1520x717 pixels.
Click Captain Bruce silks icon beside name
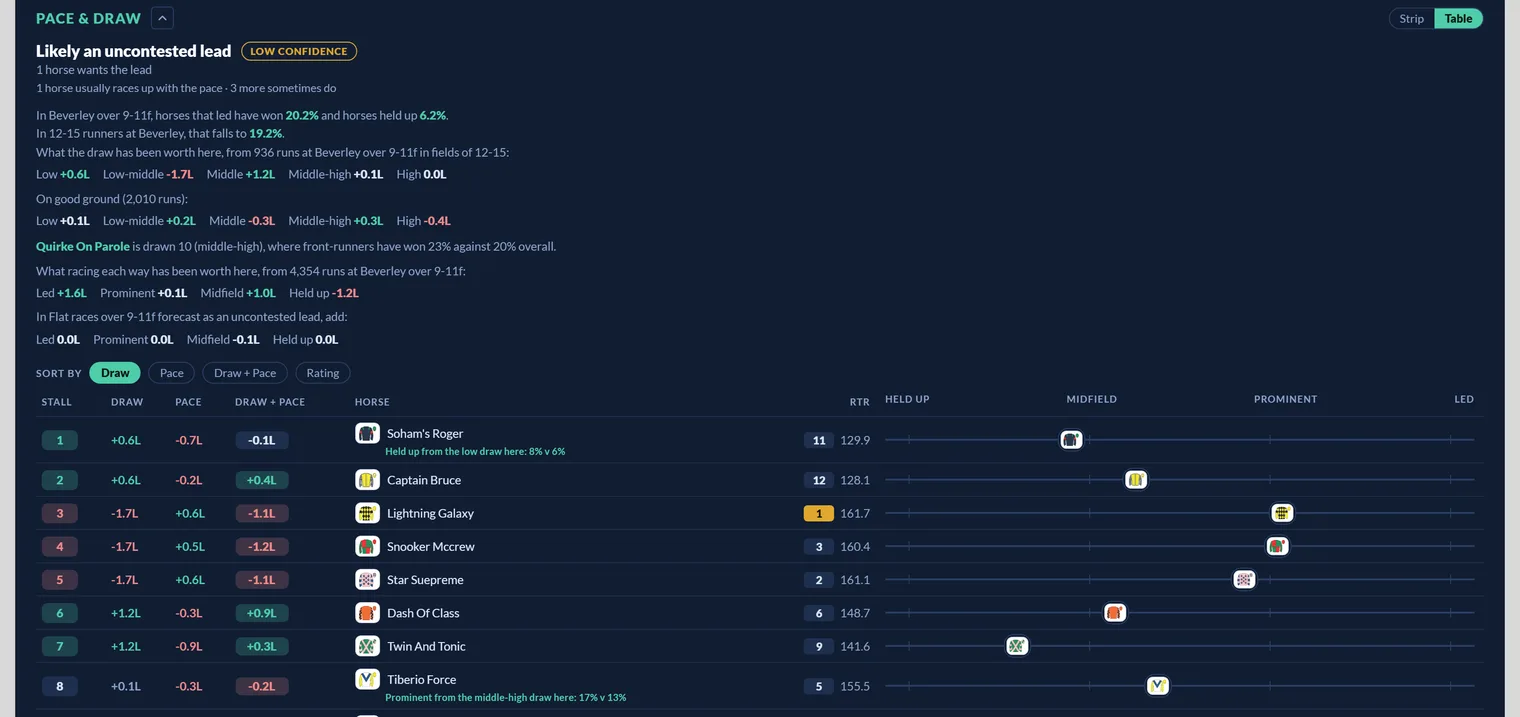[368, 480]
